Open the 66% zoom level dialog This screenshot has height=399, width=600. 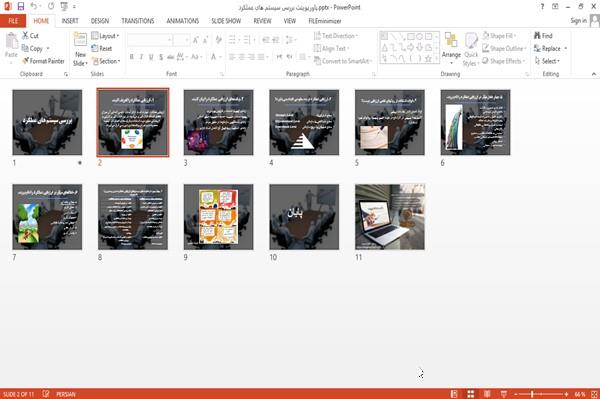(x=580, y=394)
